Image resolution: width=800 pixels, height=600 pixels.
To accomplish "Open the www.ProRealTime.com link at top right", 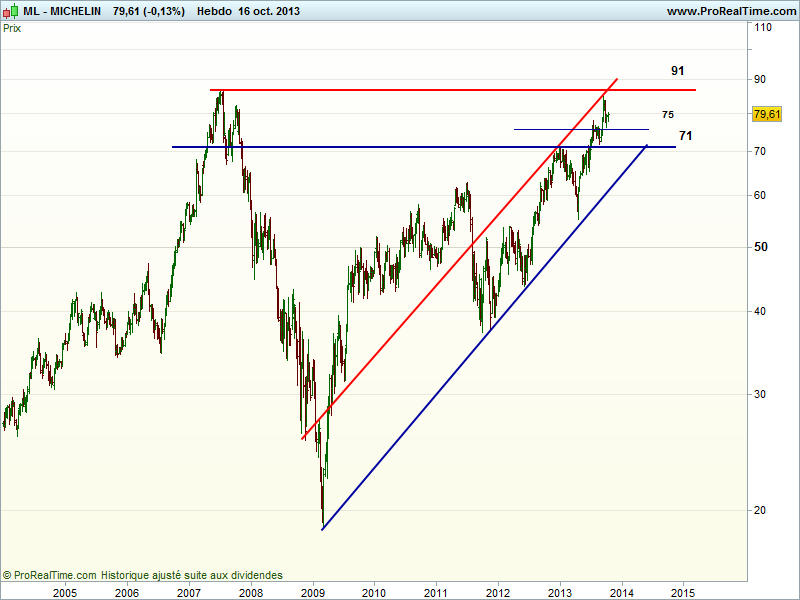I will tap(730, 11).
